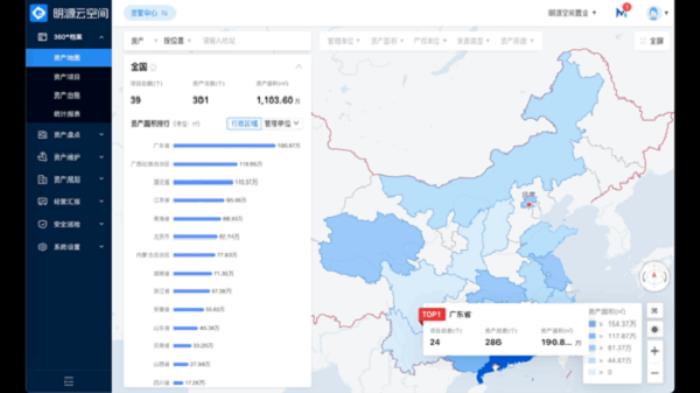Collapse the 360°档案 sidebar group

click(x=101, y=37)
